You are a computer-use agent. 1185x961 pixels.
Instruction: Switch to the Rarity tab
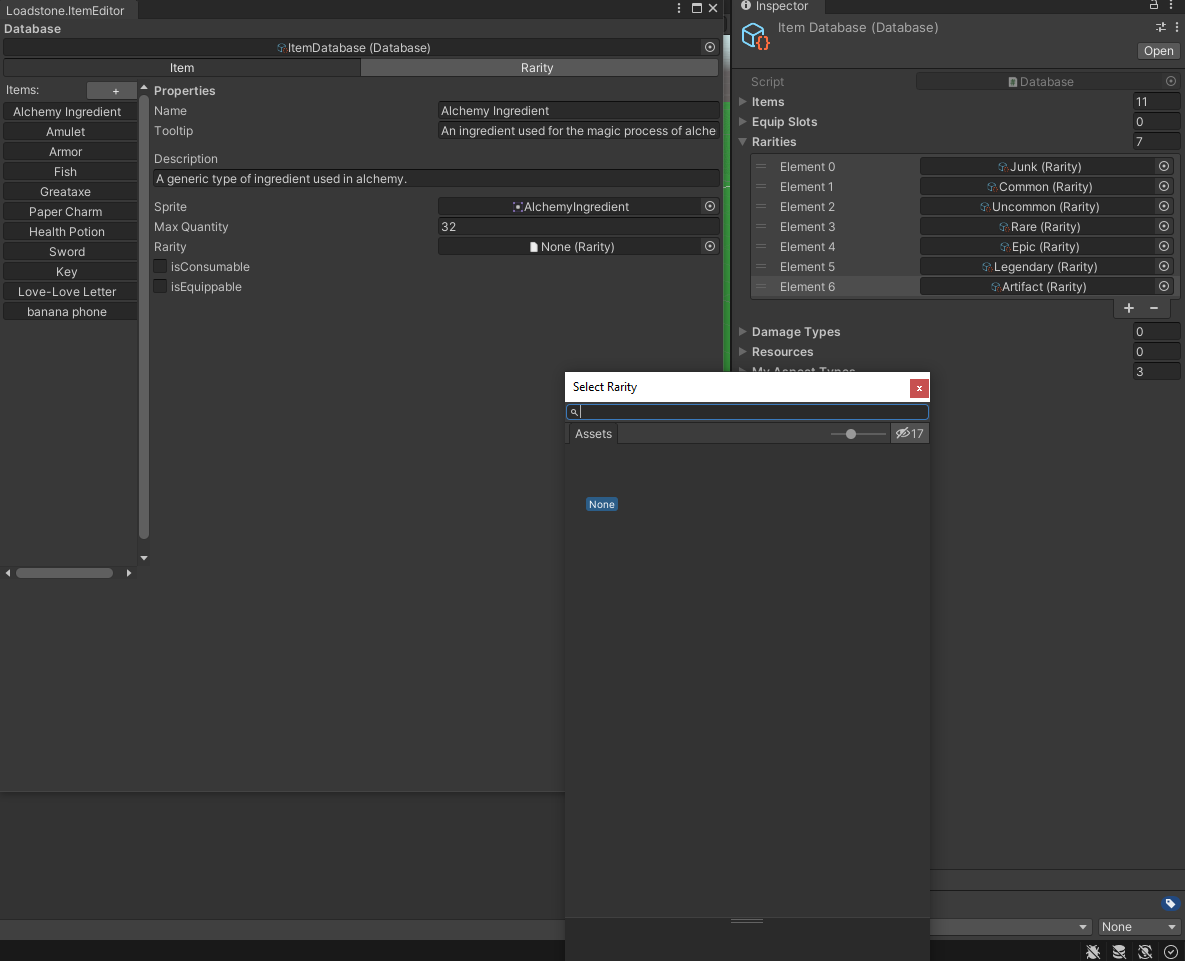click(538, 67)
